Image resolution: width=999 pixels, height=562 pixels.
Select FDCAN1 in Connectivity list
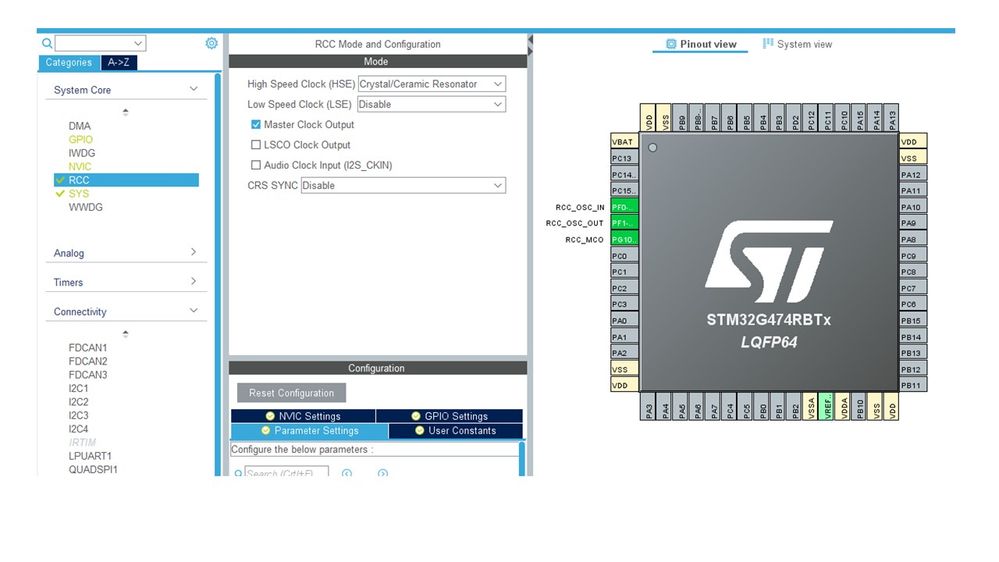point(88,348)
